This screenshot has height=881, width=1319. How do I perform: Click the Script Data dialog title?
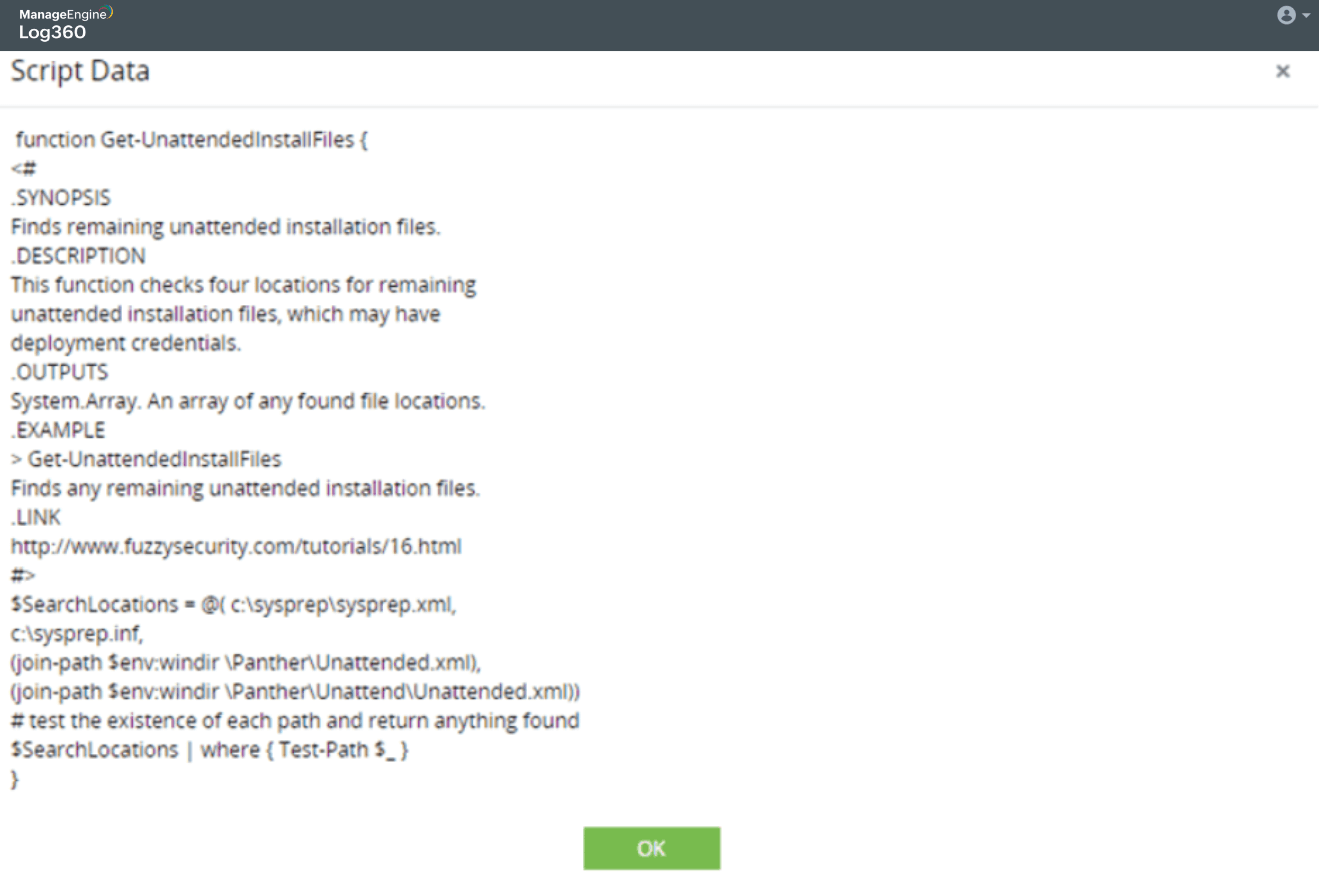(x=80, y=72)
